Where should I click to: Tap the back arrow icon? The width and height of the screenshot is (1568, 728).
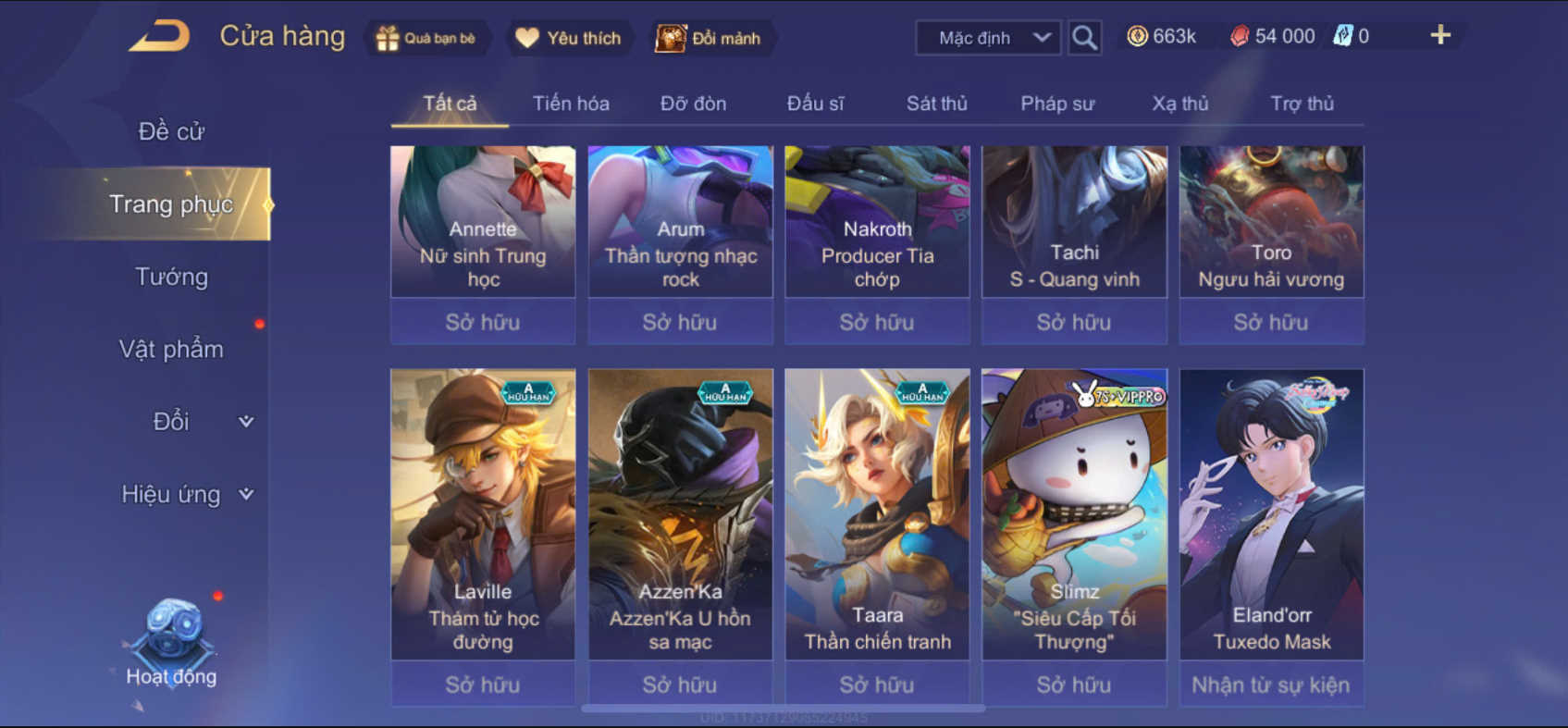point(159,36)
